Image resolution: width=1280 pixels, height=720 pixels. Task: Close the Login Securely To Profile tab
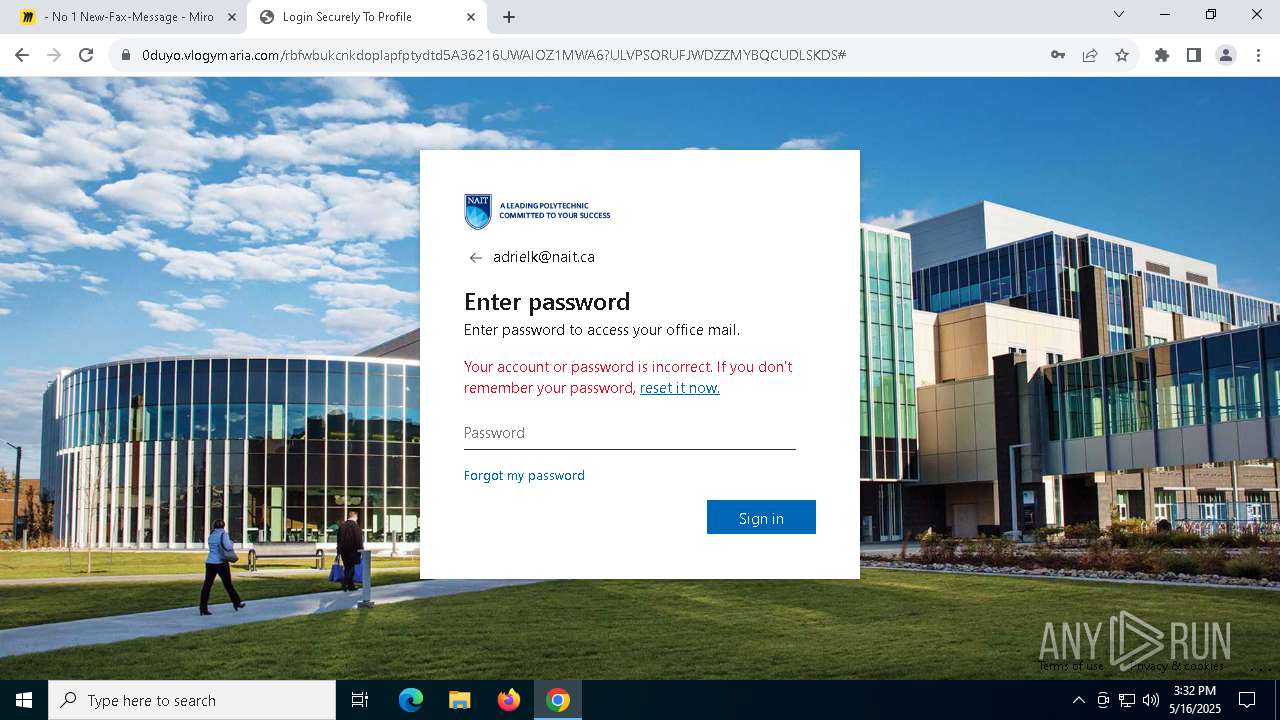tap(471, 17)
